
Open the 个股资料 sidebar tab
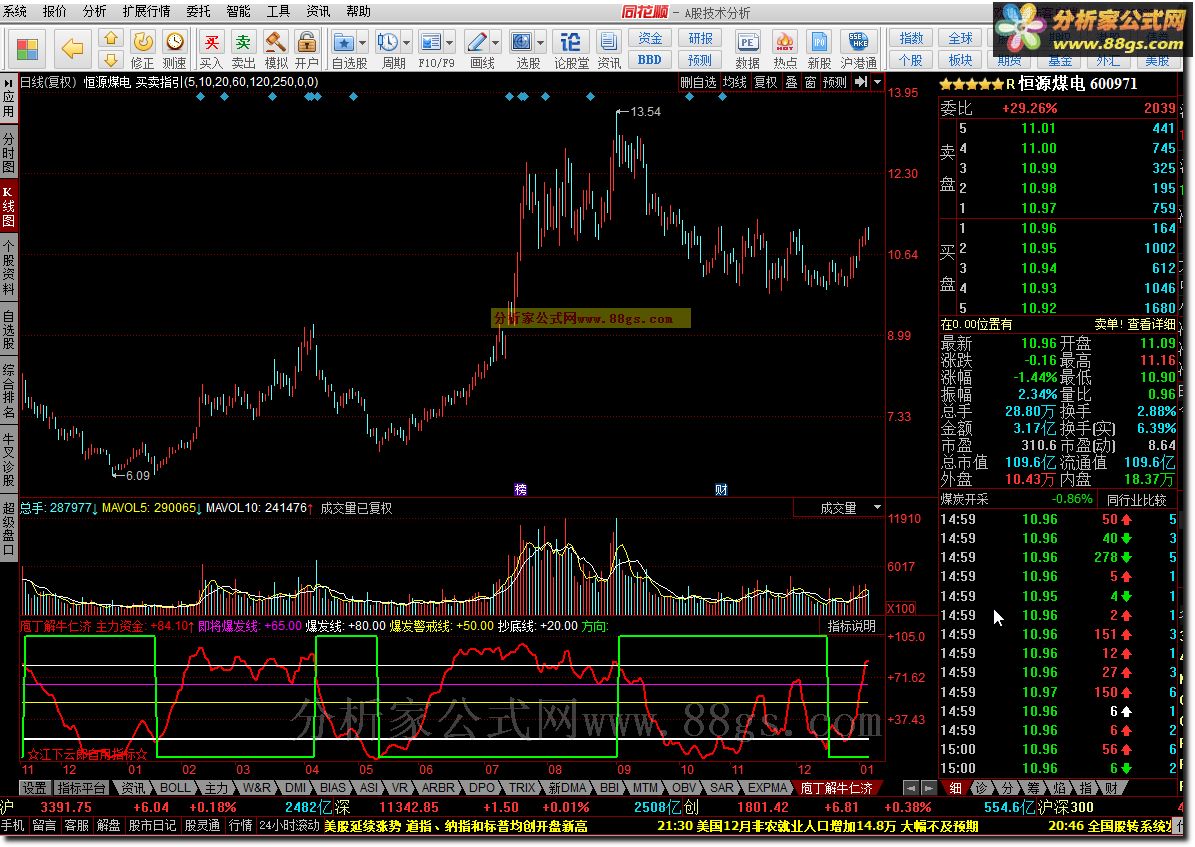[8, 267]
